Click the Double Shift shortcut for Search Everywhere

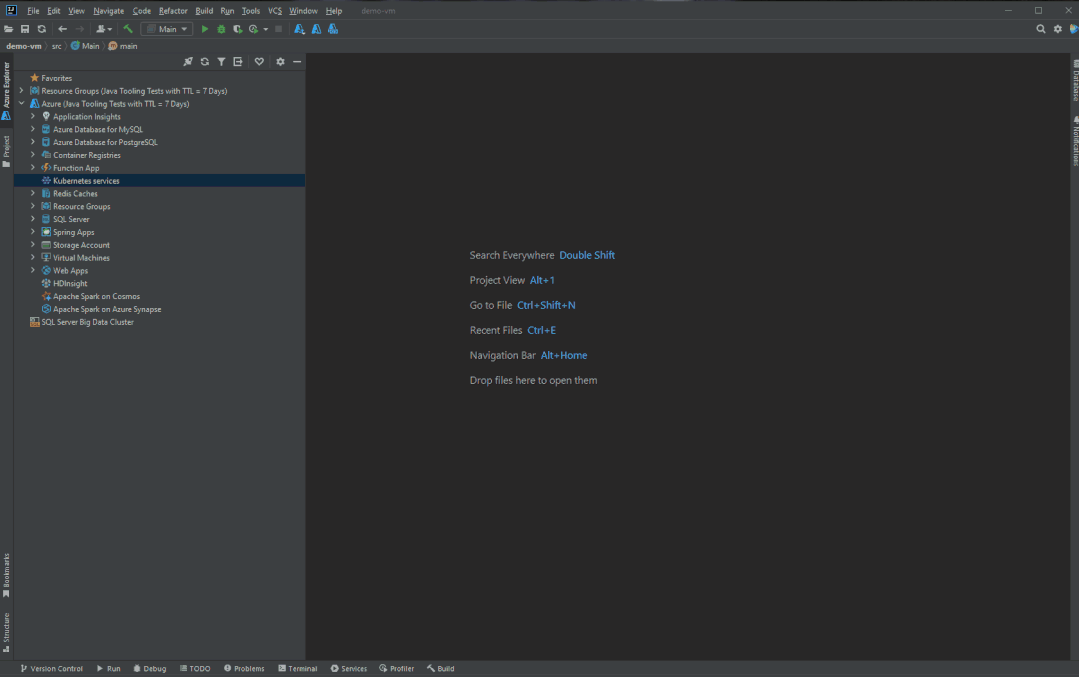point(587,255)
